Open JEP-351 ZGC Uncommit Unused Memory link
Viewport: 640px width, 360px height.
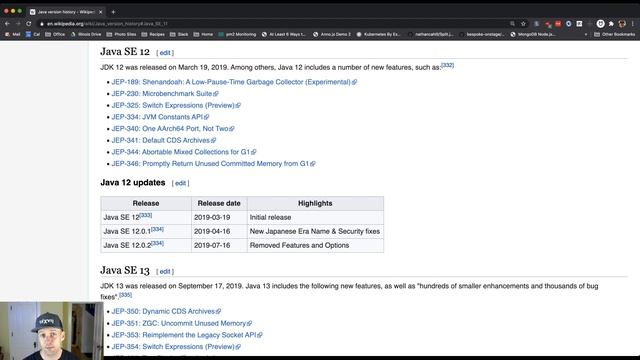182,323
